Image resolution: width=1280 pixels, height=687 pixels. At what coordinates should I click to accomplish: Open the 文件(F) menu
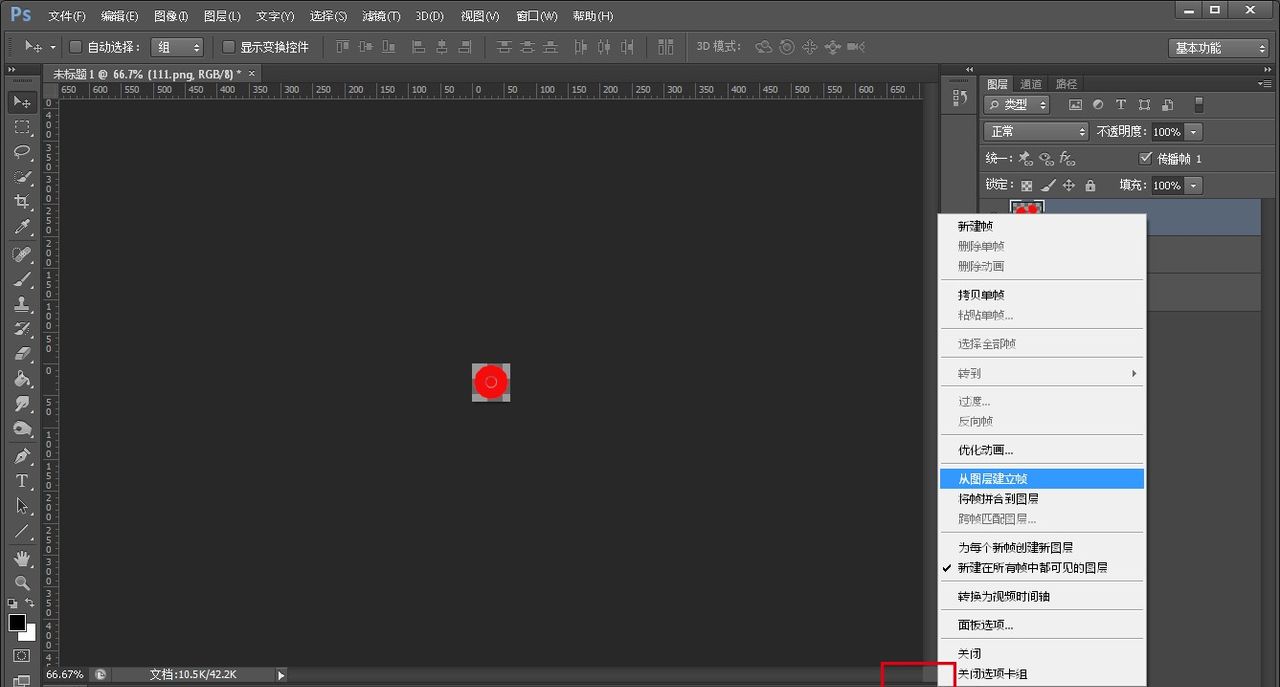coord(67,16)
